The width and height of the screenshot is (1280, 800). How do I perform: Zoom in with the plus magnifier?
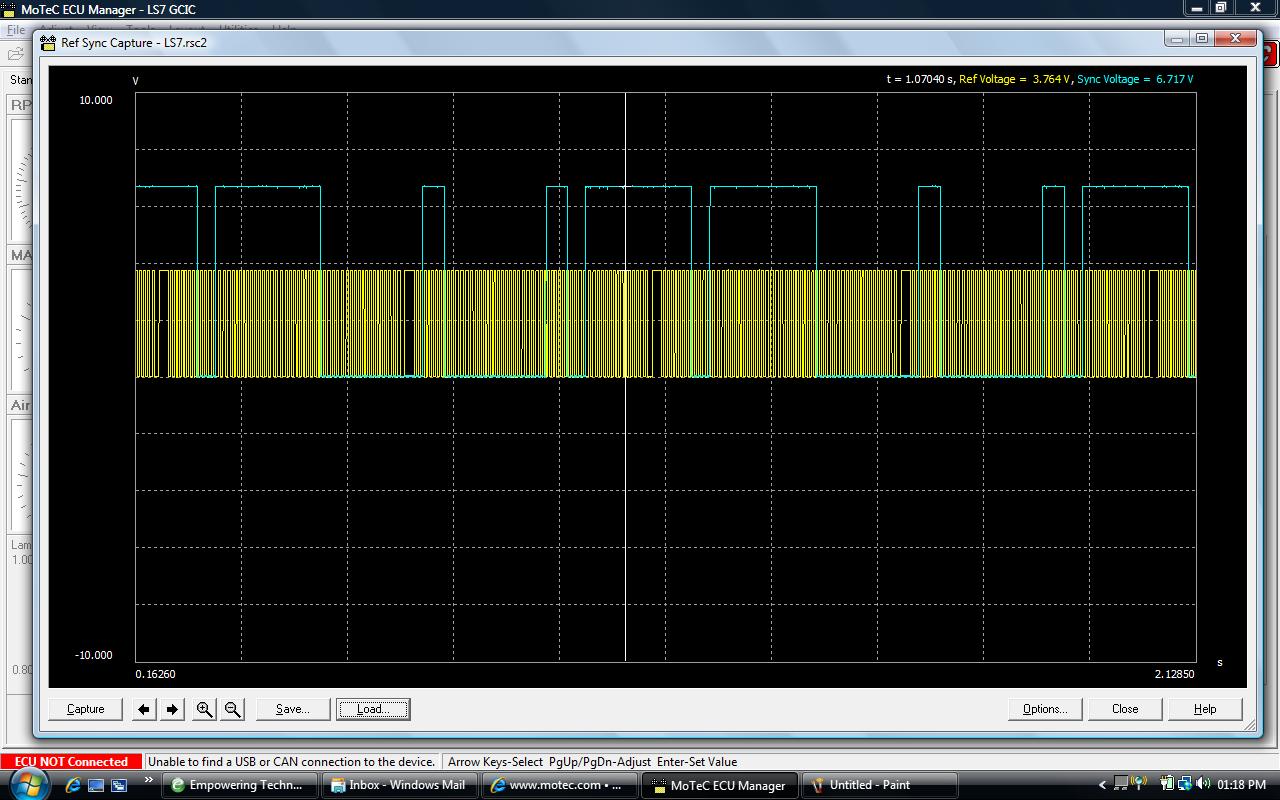[x=204, y=709]
